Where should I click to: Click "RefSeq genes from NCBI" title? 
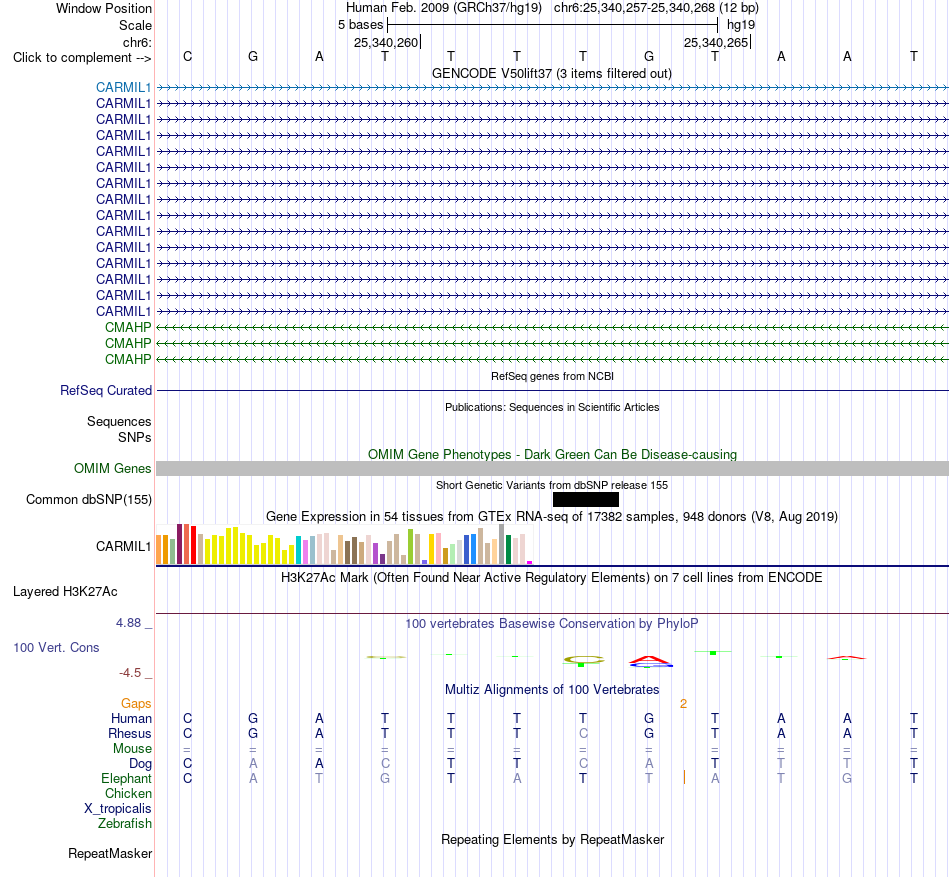coord(552,376)
